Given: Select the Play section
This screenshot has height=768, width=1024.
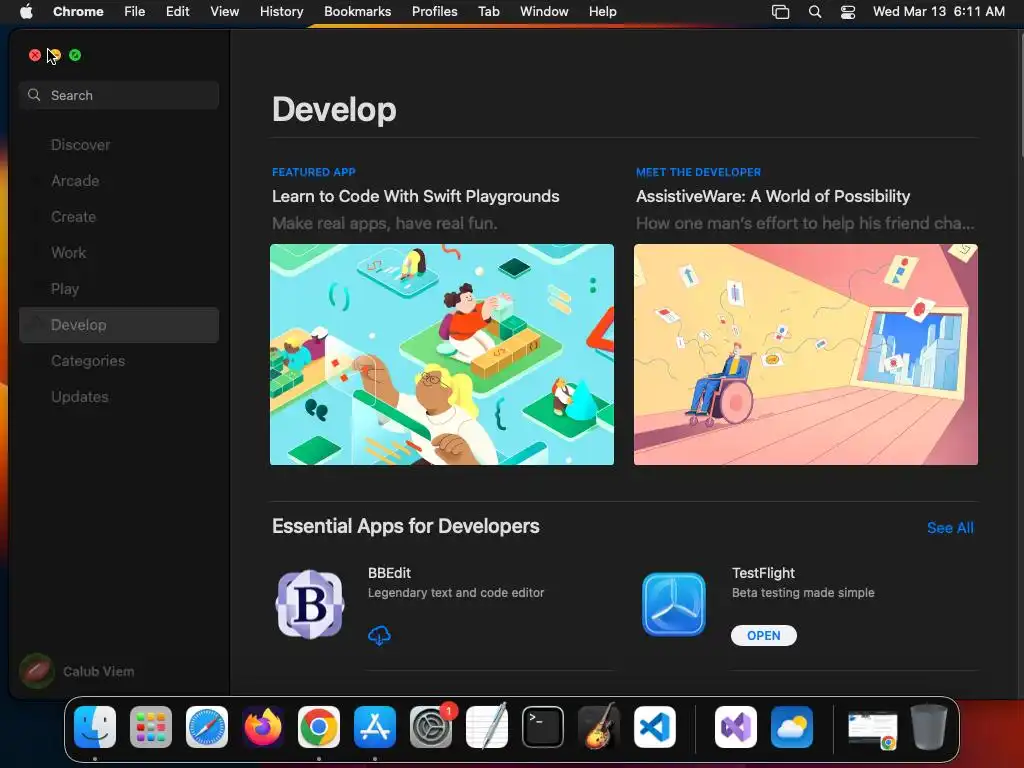Looking at the screenshot, I should pos(119,289).
